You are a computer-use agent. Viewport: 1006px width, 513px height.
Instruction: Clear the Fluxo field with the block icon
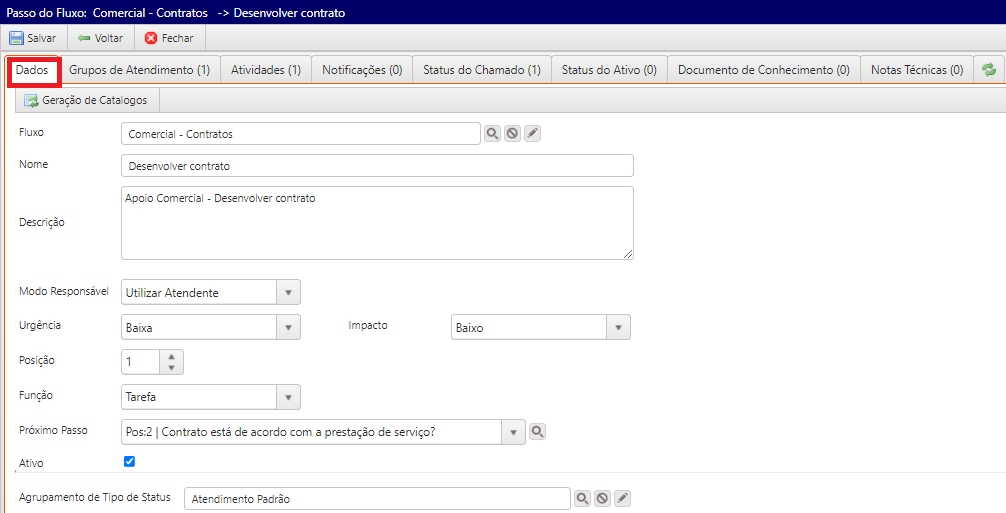(x=513, y=134)
